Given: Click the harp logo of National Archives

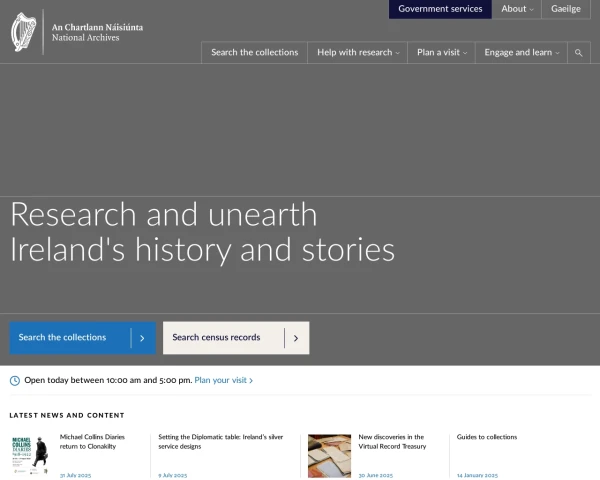Looking at the screenshot, I should pos(23,32).
